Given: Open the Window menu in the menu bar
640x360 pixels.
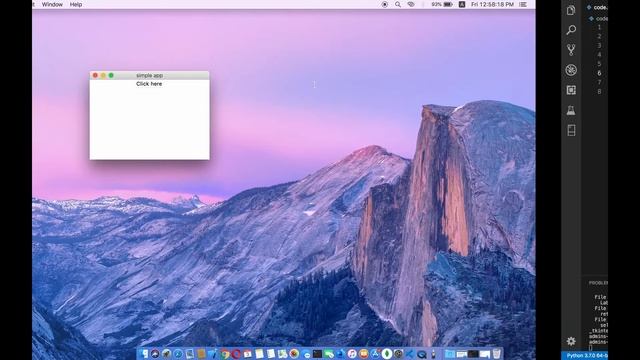Looking at the screenshot, I should coord(52,4).
